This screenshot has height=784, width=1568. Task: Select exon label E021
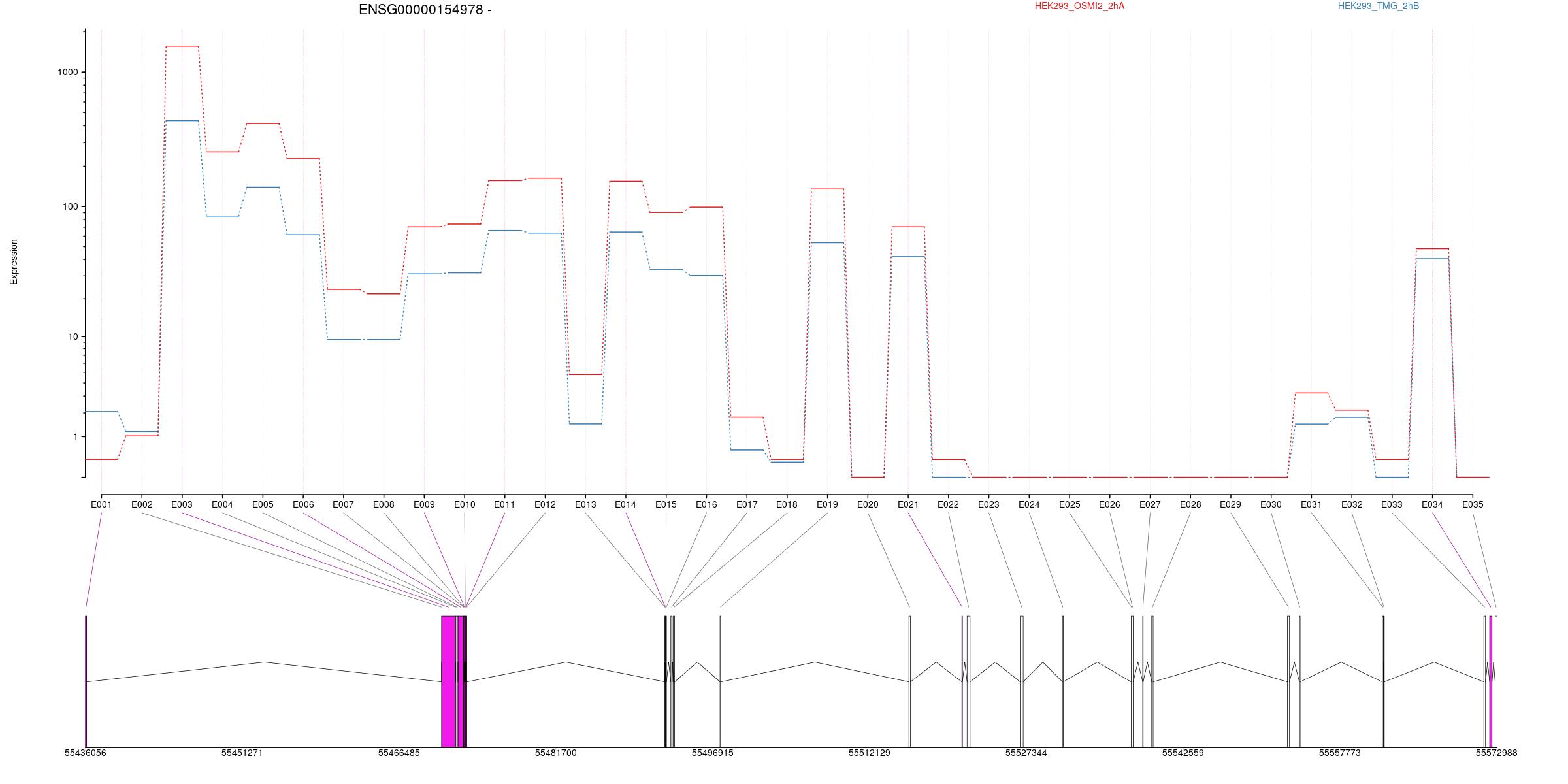point(908,504)
